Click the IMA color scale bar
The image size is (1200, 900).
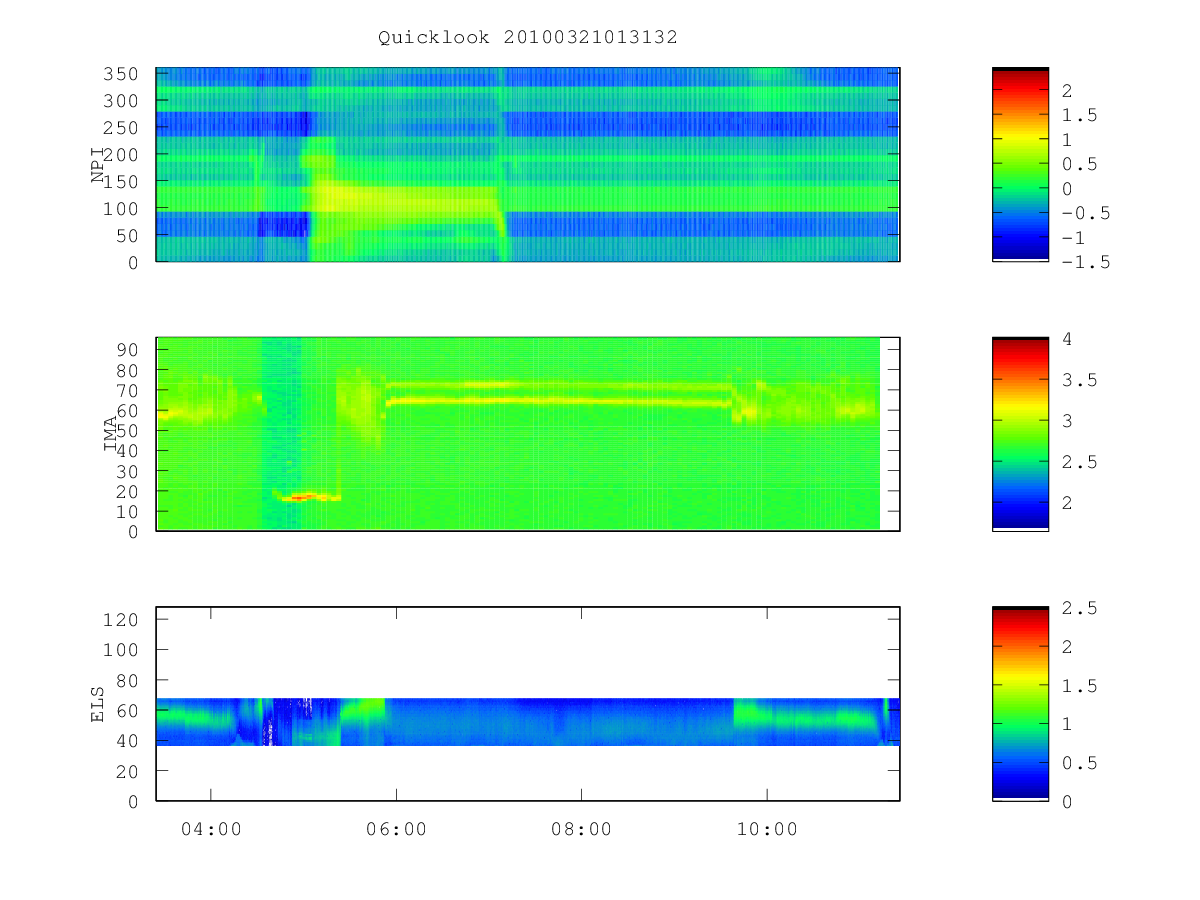[1020, 434]
